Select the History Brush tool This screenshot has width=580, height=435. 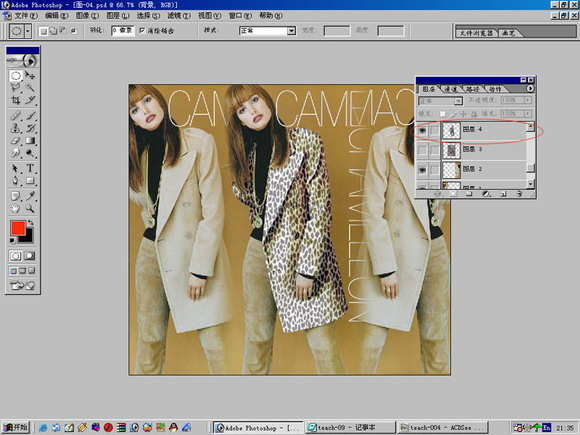(x=30, y=128)
